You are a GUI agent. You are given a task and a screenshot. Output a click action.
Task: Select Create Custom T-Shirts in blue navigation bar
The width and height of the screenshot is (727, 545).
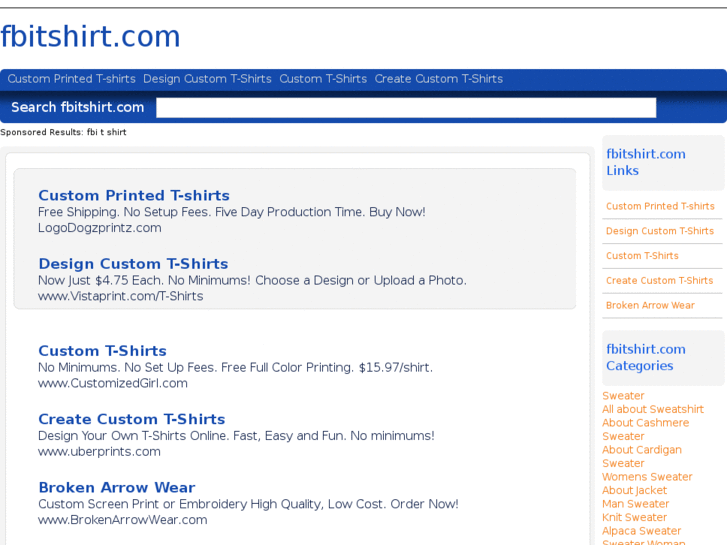(439, 79)
